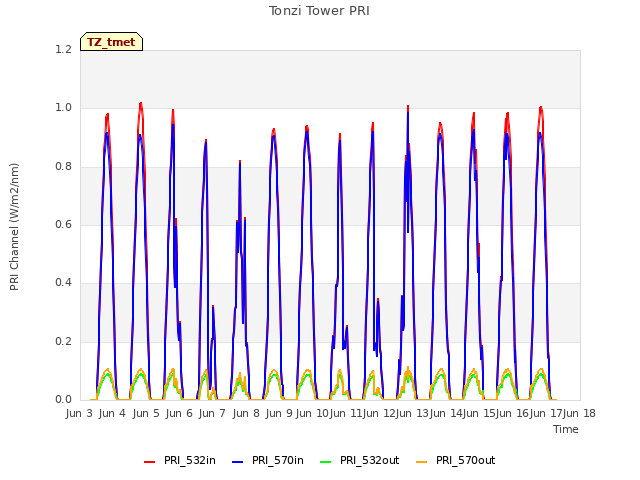Click the Jun 5 daily peak above 1.0

(x=141, y=103)
